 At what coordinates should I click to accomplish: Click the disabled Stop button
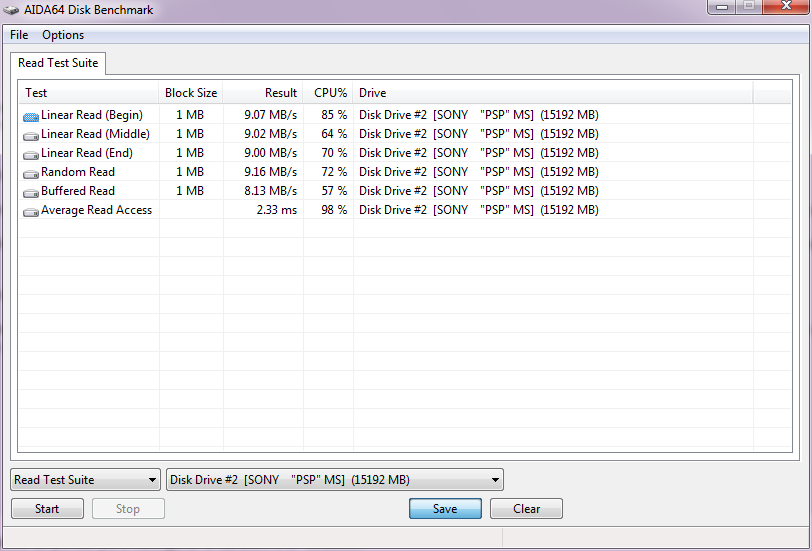click(x=128, y=509)
